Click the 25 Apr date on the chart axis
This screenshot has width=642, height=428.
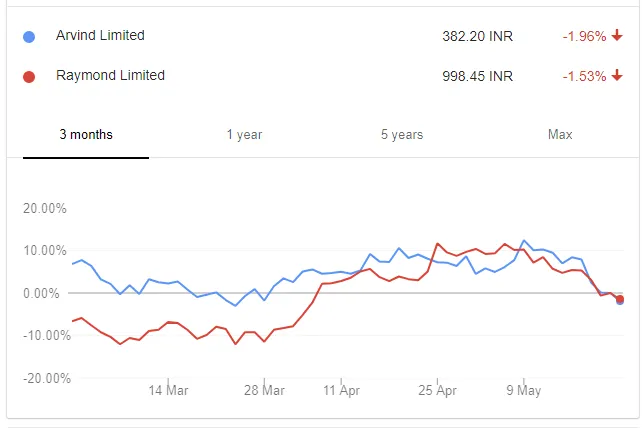pyautogui.click(x=437, y=391)
